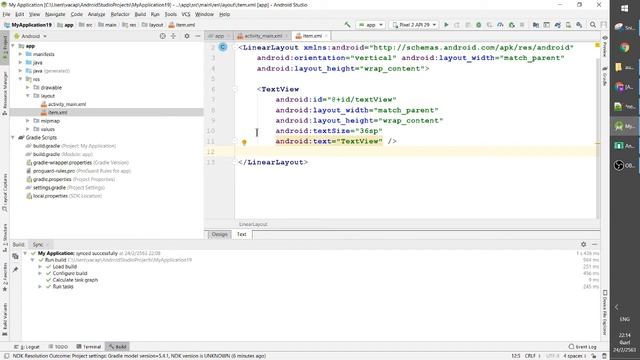640x360 pixels.
Task: Click the yellow lightbulb quick-fix icon
Action: [244, 142]
